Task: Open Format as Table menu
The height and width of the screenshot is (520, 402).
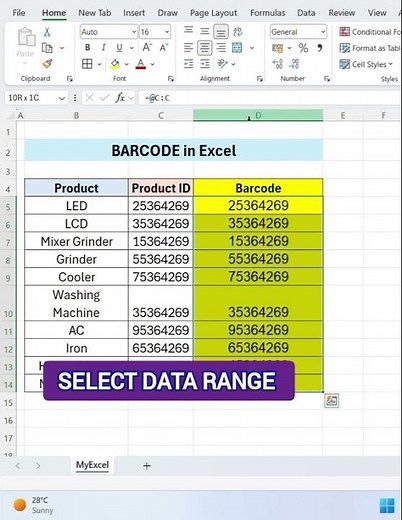Action: (x=369, y=48)
